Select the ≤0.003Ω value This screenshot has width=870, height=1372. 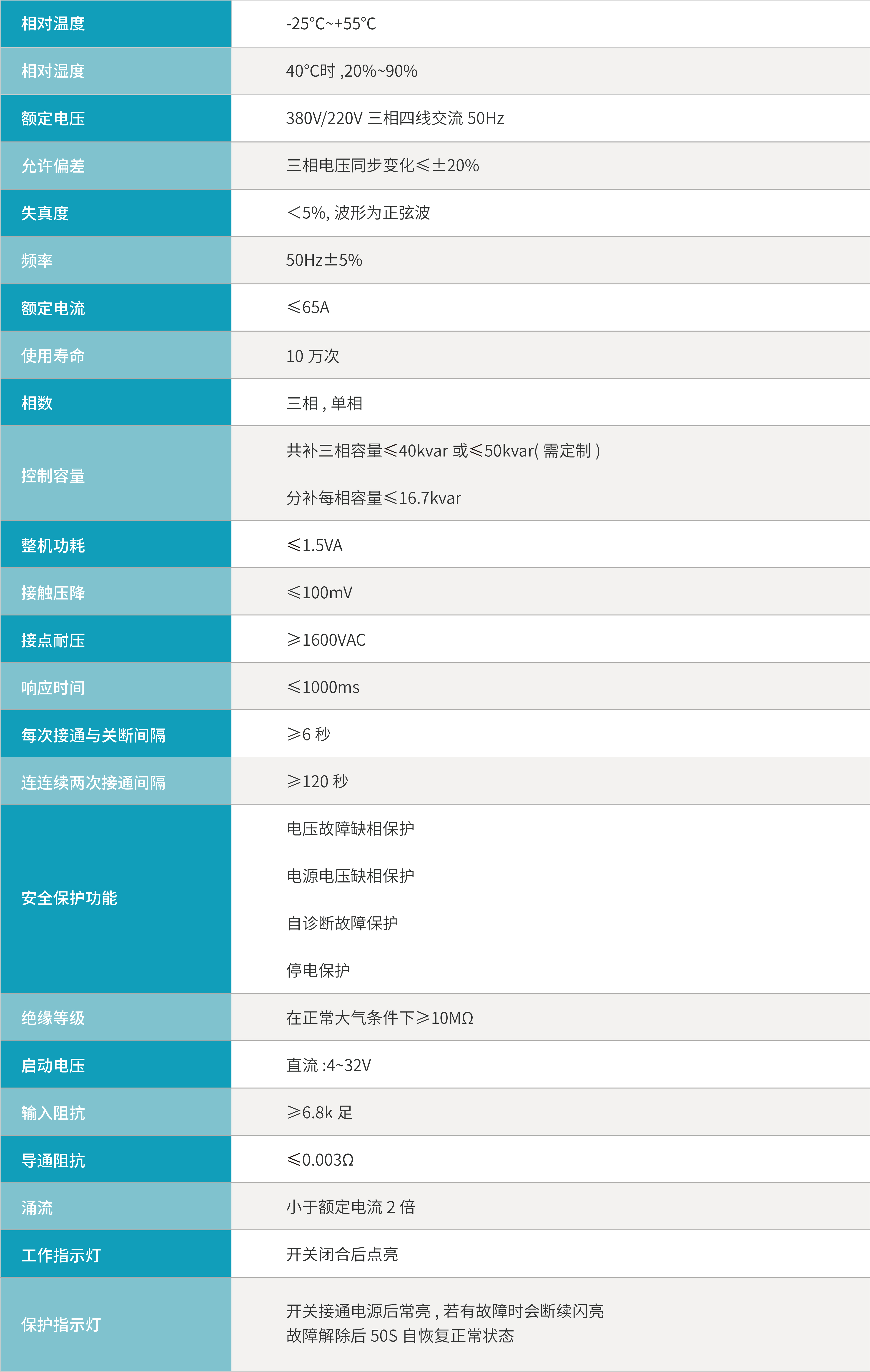pyautogui.click(x=320, y=1159)
